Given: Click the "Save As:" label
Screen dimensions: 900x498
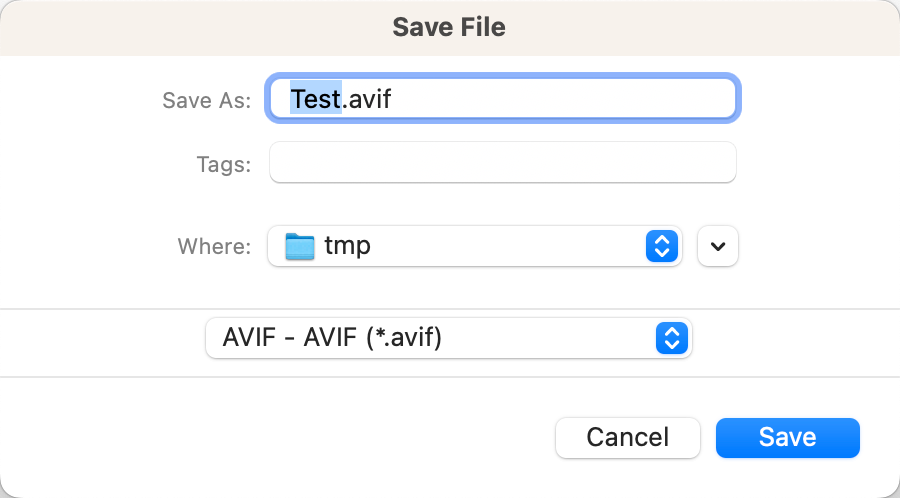Looking at the screenshot, I should [x=206, y=100].
